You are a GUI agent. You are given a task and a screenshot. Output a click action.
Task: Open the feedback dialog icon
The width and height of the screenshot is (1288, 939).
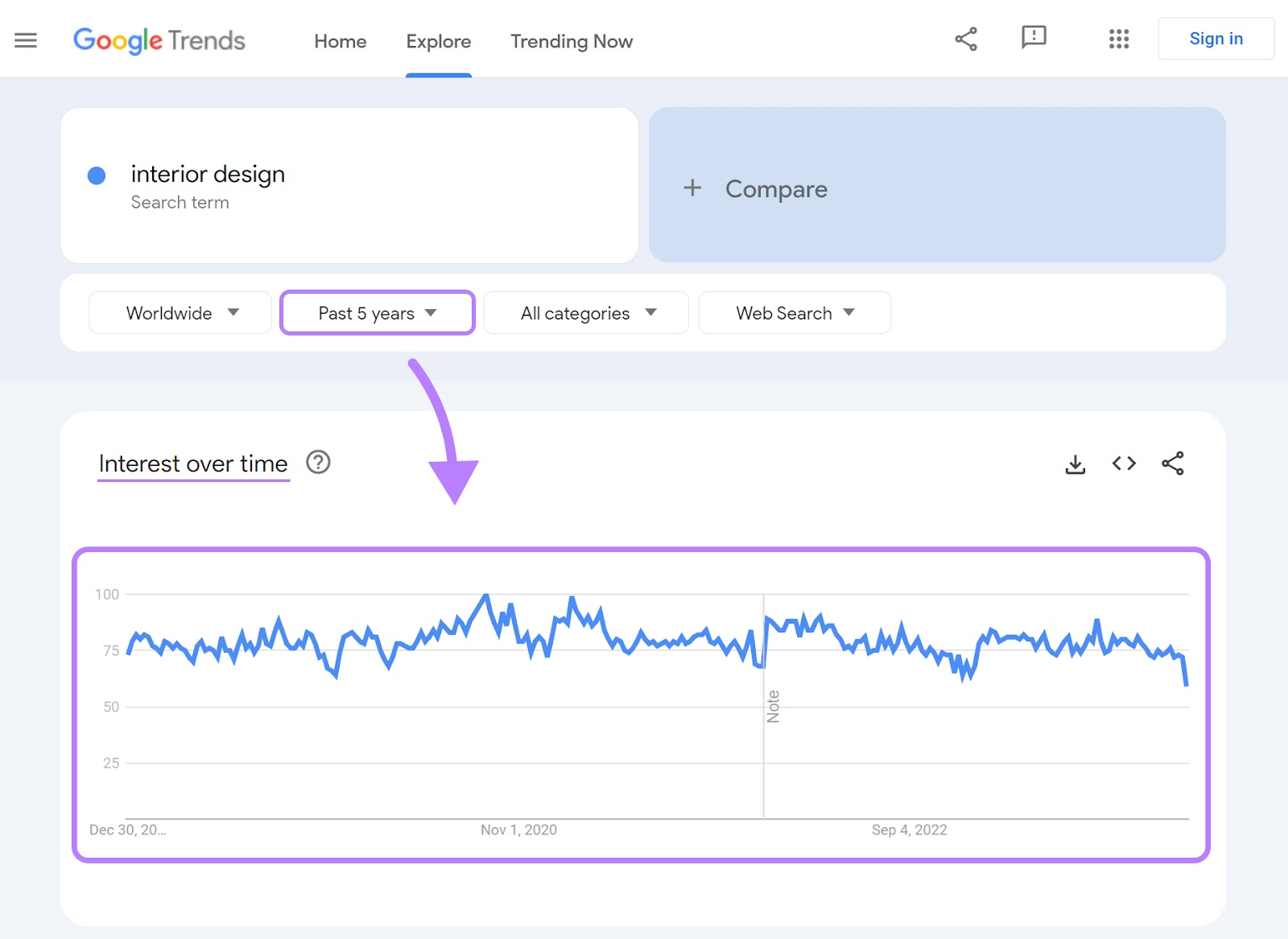click(x=1033, y=38)
